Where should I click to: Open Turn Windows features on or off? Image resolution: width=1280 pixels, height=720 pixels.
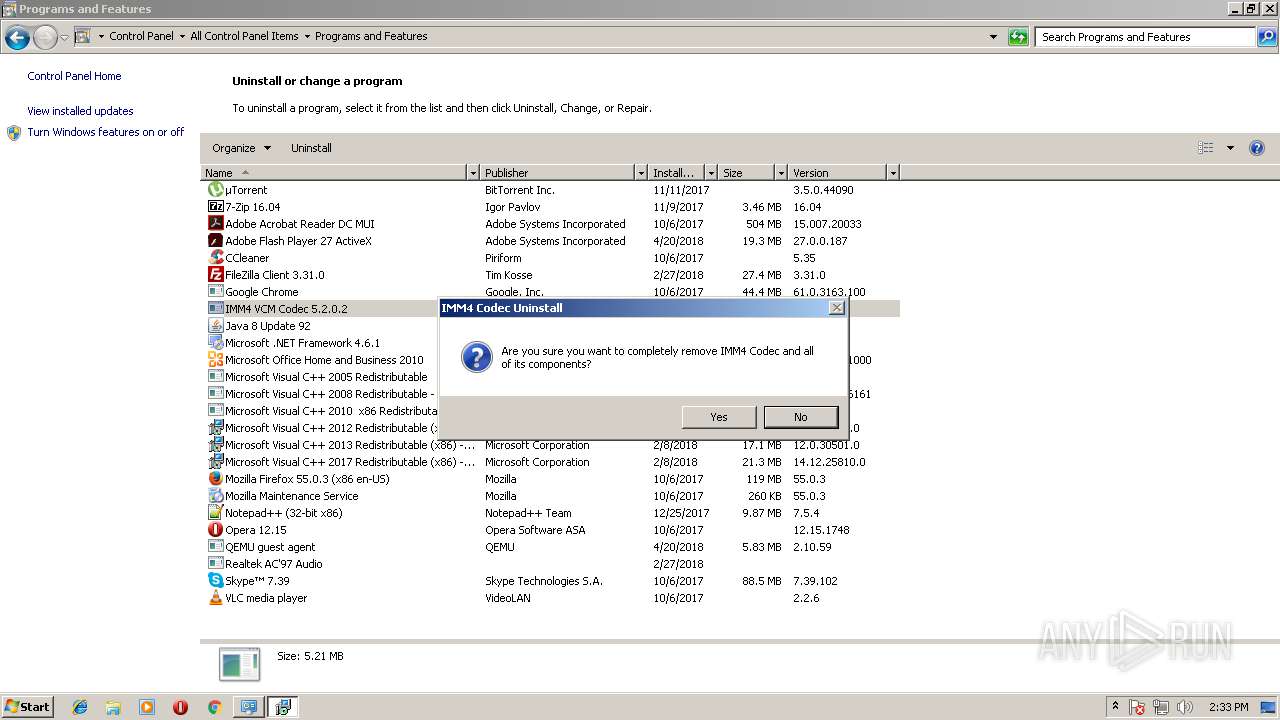point(106,132)
